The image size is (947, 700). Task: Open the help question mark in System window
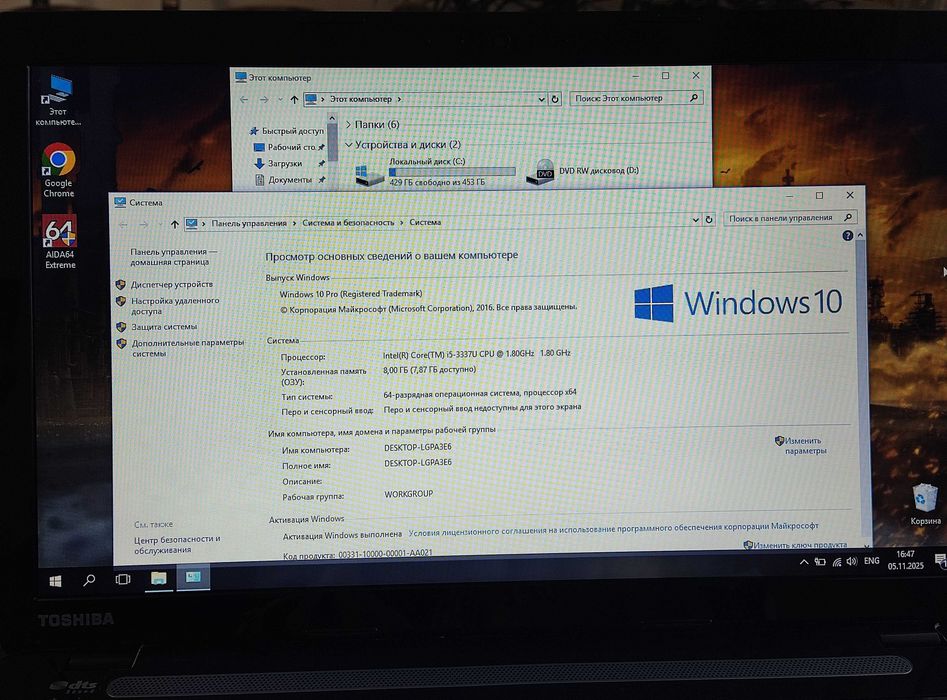[847, 236]
